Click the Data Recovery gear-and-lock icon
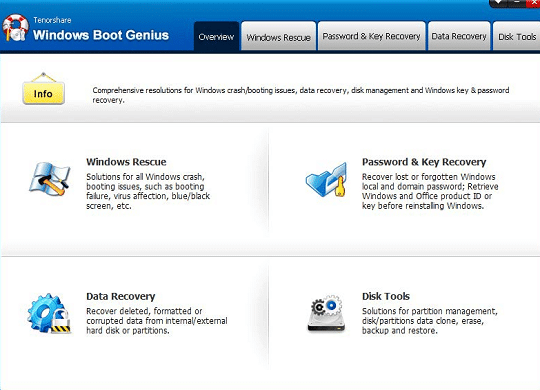This screenshot has width=540, height=390. click(x=49, y=313)
